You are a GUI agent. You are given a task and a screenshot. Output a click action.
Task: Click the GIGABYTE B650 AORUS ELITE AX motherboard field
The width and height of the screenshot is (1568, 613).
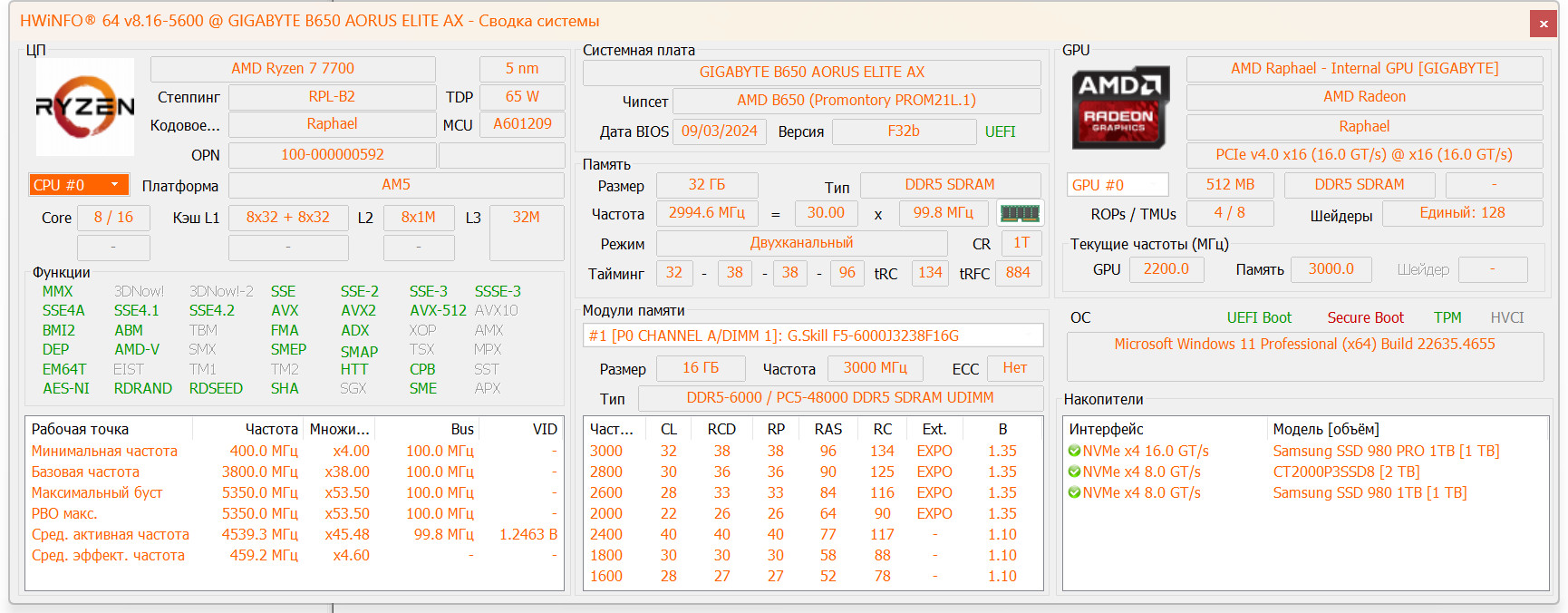(x=811, y=73)
